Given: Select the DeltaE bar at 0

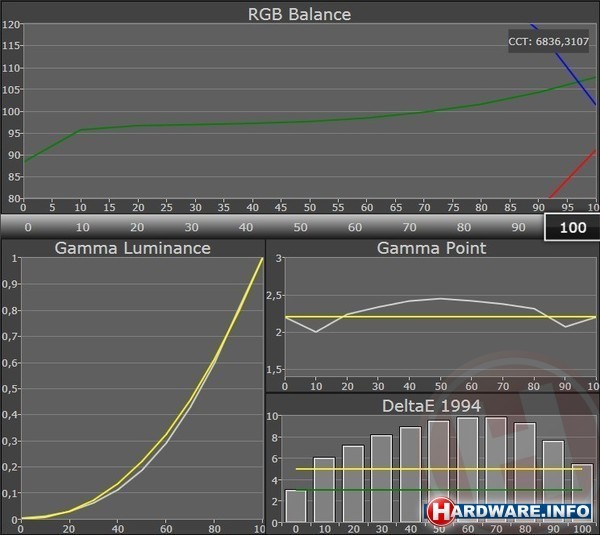Looking at the screenshot, I should point(296,506).
